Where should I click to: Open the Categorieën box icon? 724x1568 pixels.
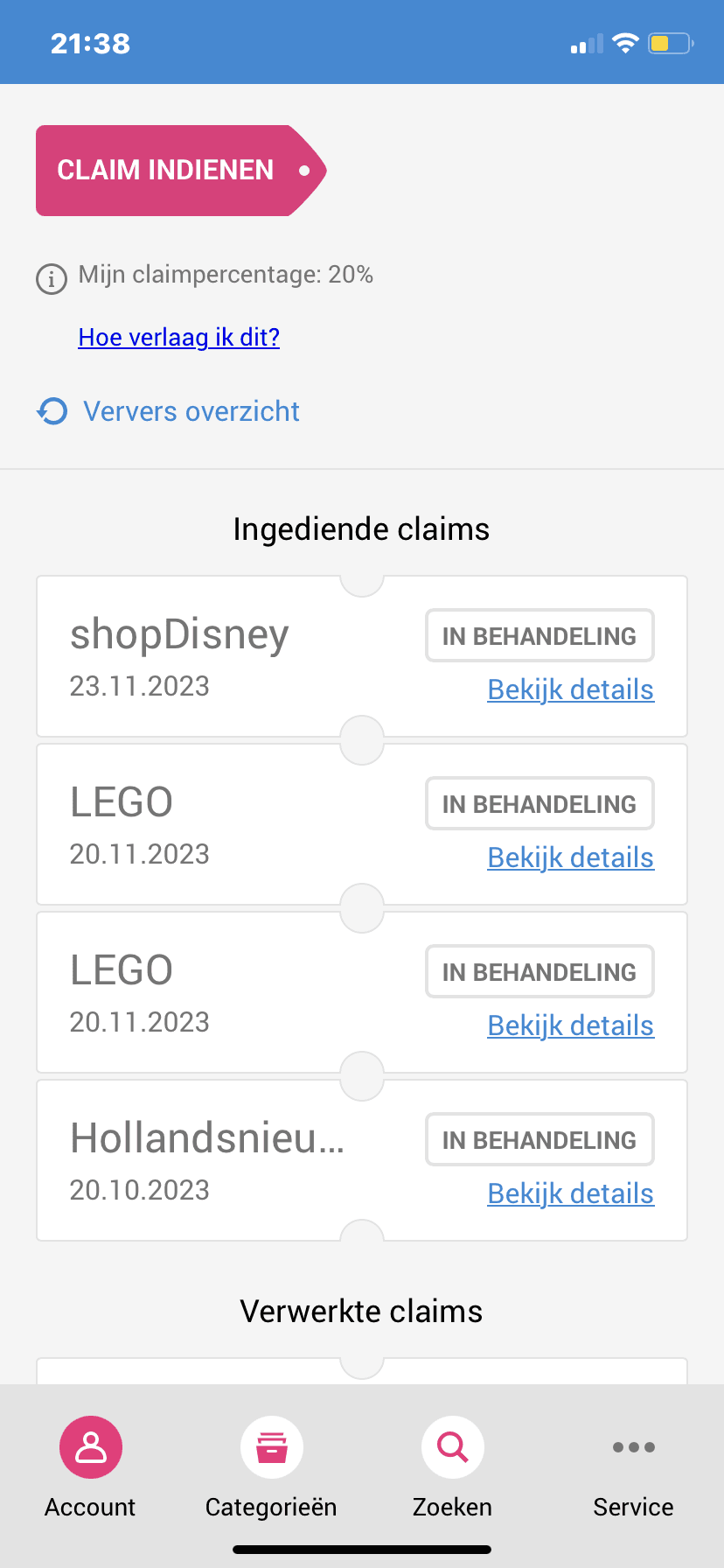[x=272, y=1447]
